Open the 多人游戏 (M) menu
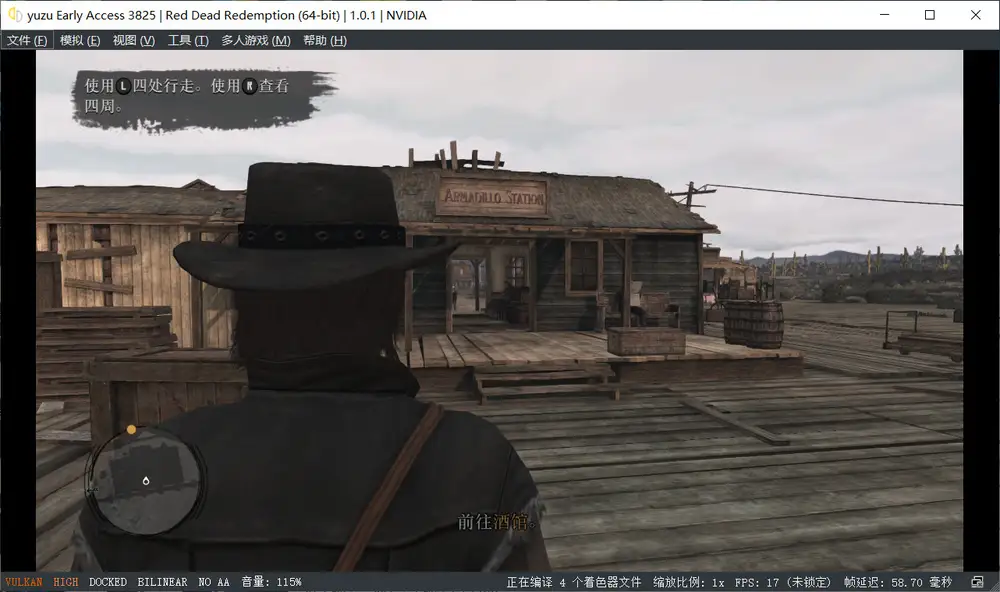This screenshot has width=1000, height=592. (x=255, y=41)
